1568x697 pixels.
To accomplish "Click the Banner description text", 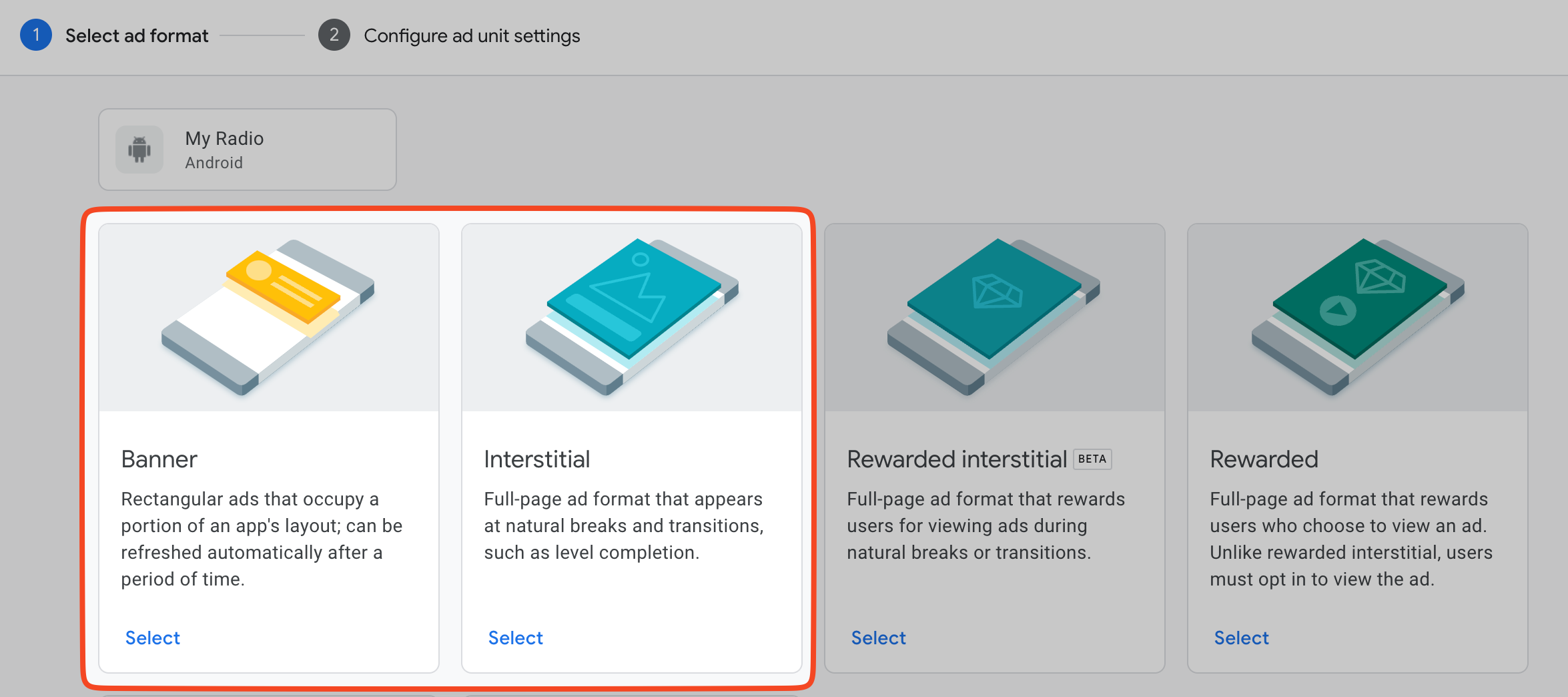I will click(262, 539).
